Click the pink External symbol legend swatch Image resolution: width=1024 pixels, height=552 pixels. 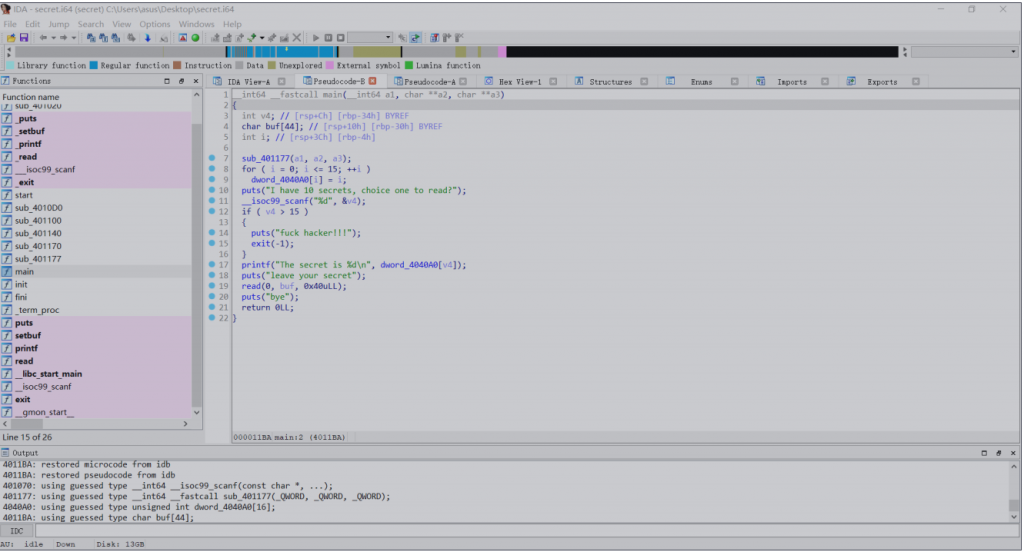pyautogui.click(x=330, y=65)
